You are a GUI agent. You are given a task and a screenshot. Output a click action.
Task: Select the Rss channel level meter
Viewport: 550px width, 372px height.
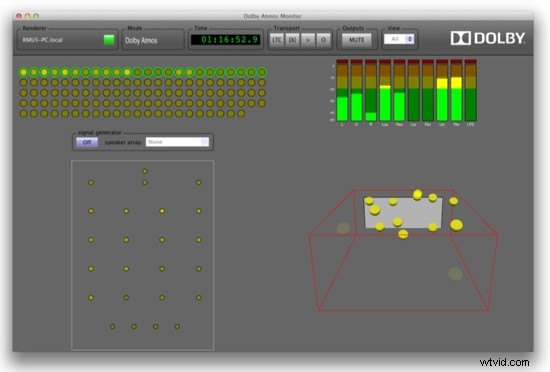tap(399, 90)
